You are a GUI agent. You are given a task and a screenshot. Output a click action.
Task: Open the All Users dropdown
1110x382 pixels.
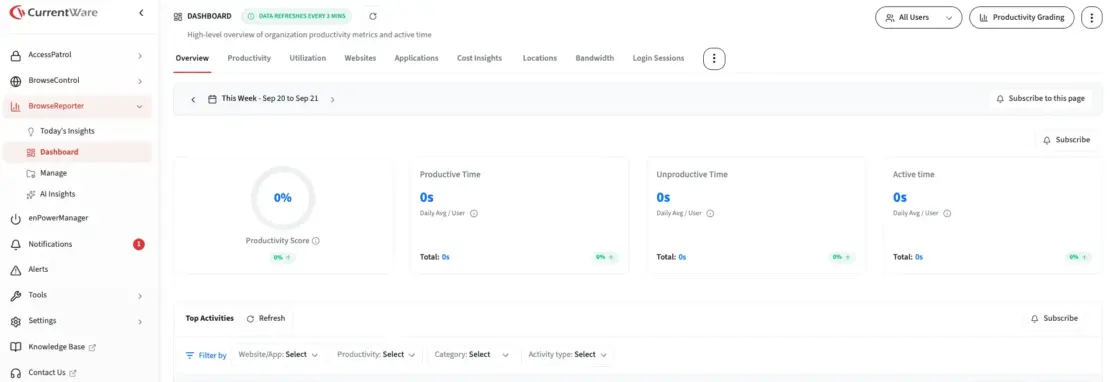point(918,18)
